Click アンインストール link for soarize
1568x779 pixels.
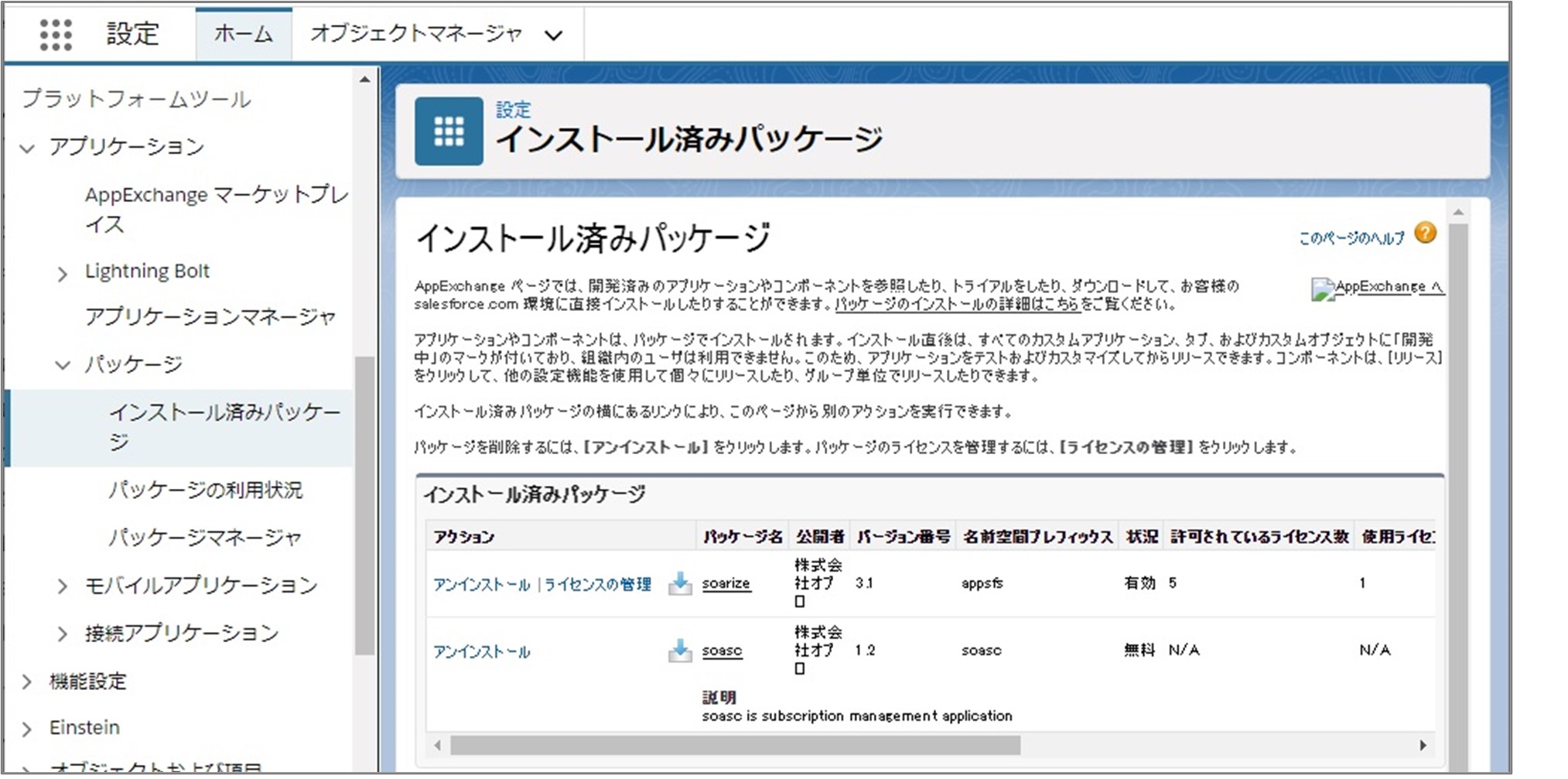pyautogui.click(x=481, y=584)
